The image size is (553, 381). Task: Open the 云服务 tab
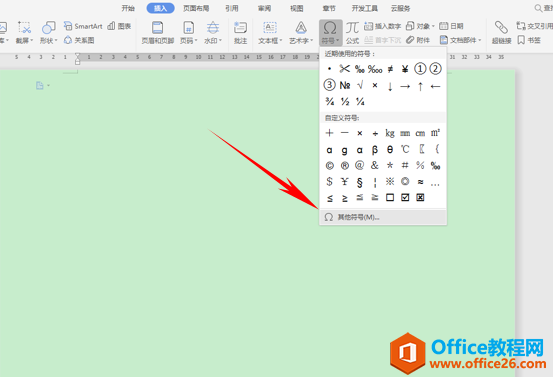click(x=401, y=8)
